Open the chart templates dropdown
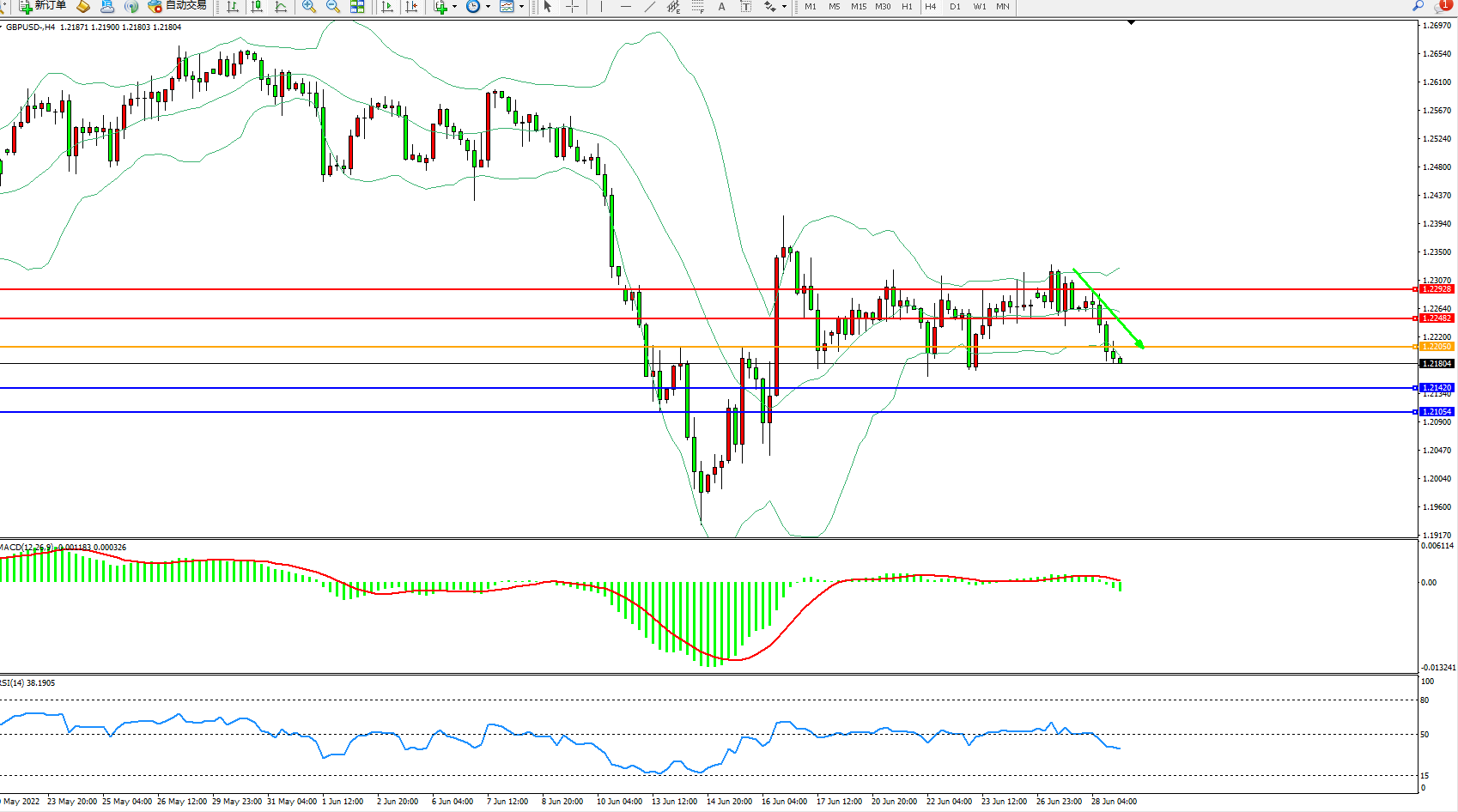Image resolution: width=1458 pixels, height=812 pixels. point(521,7)
